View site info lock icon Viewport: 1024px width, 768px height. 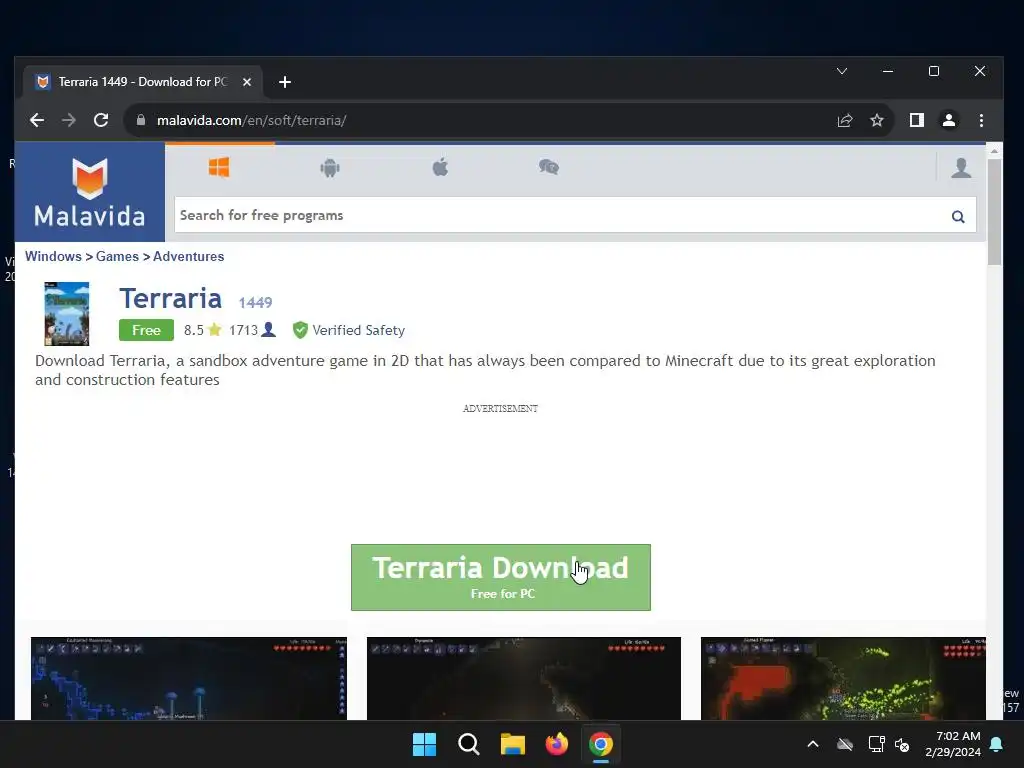coord(140,120)
